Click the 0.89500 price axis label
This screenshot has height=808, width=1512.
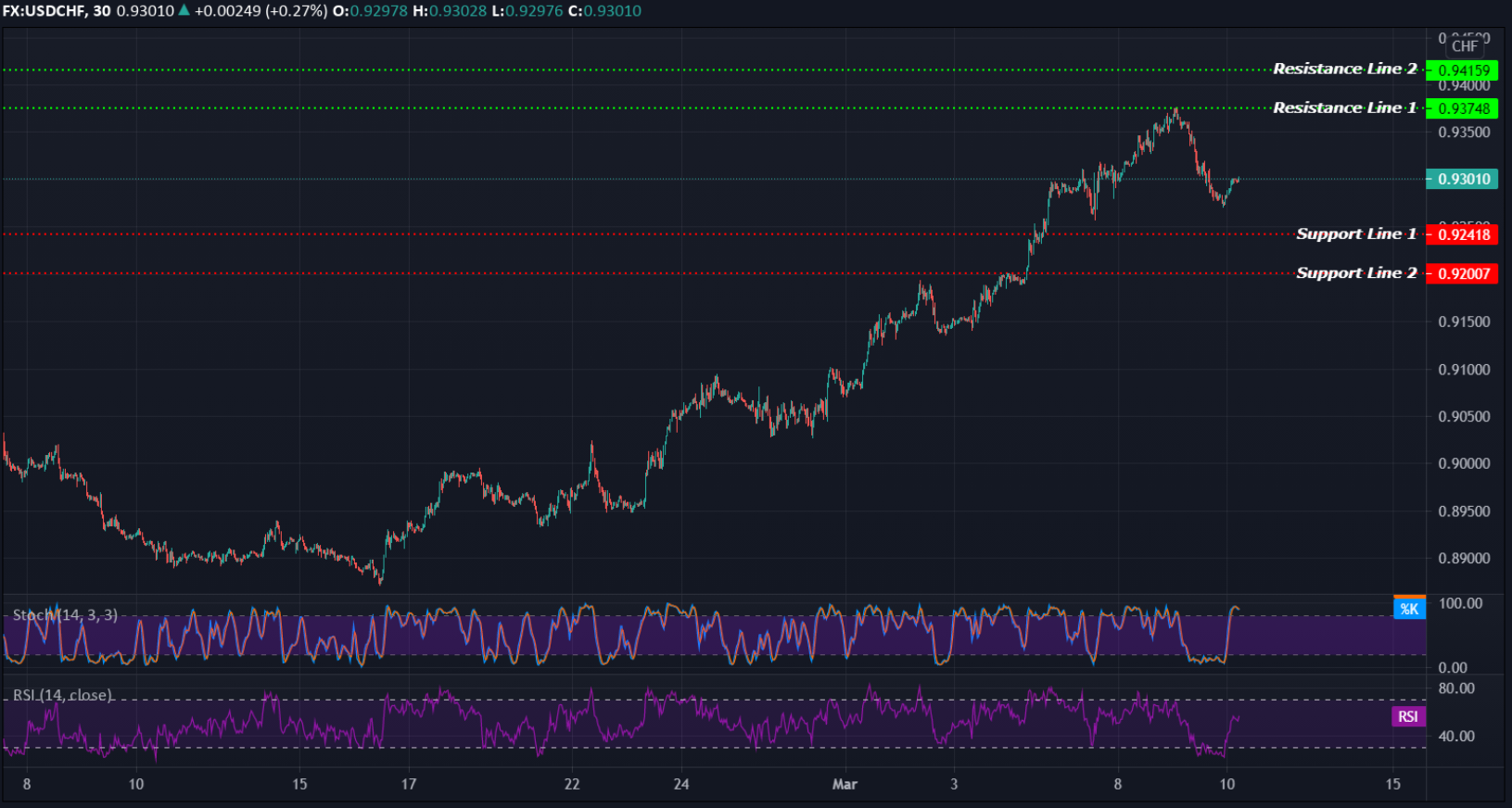coord(1464,511)
